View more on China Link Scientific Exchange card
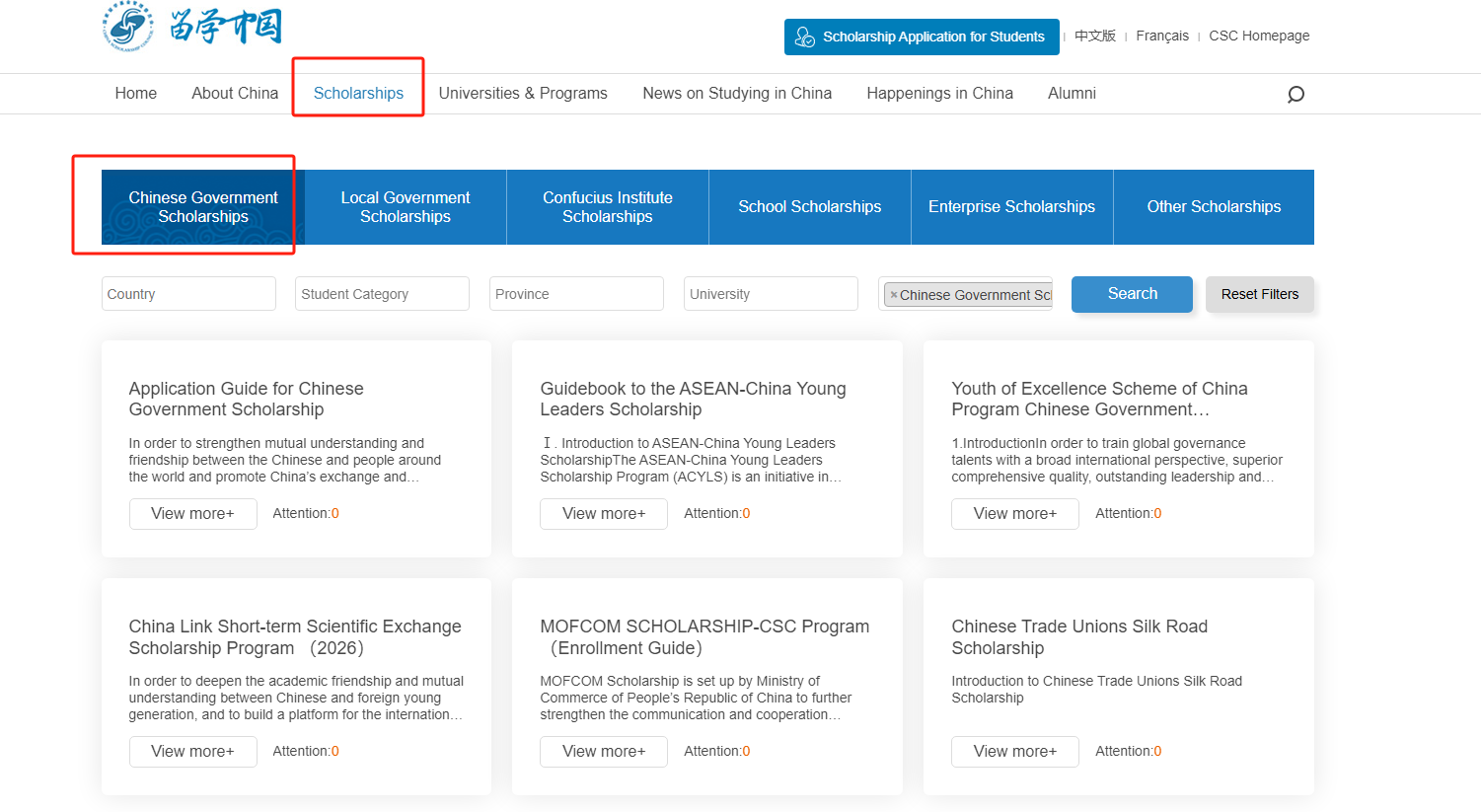This screenshot has width=1481, height=812. pyautogui.click(x=192, y=752)
